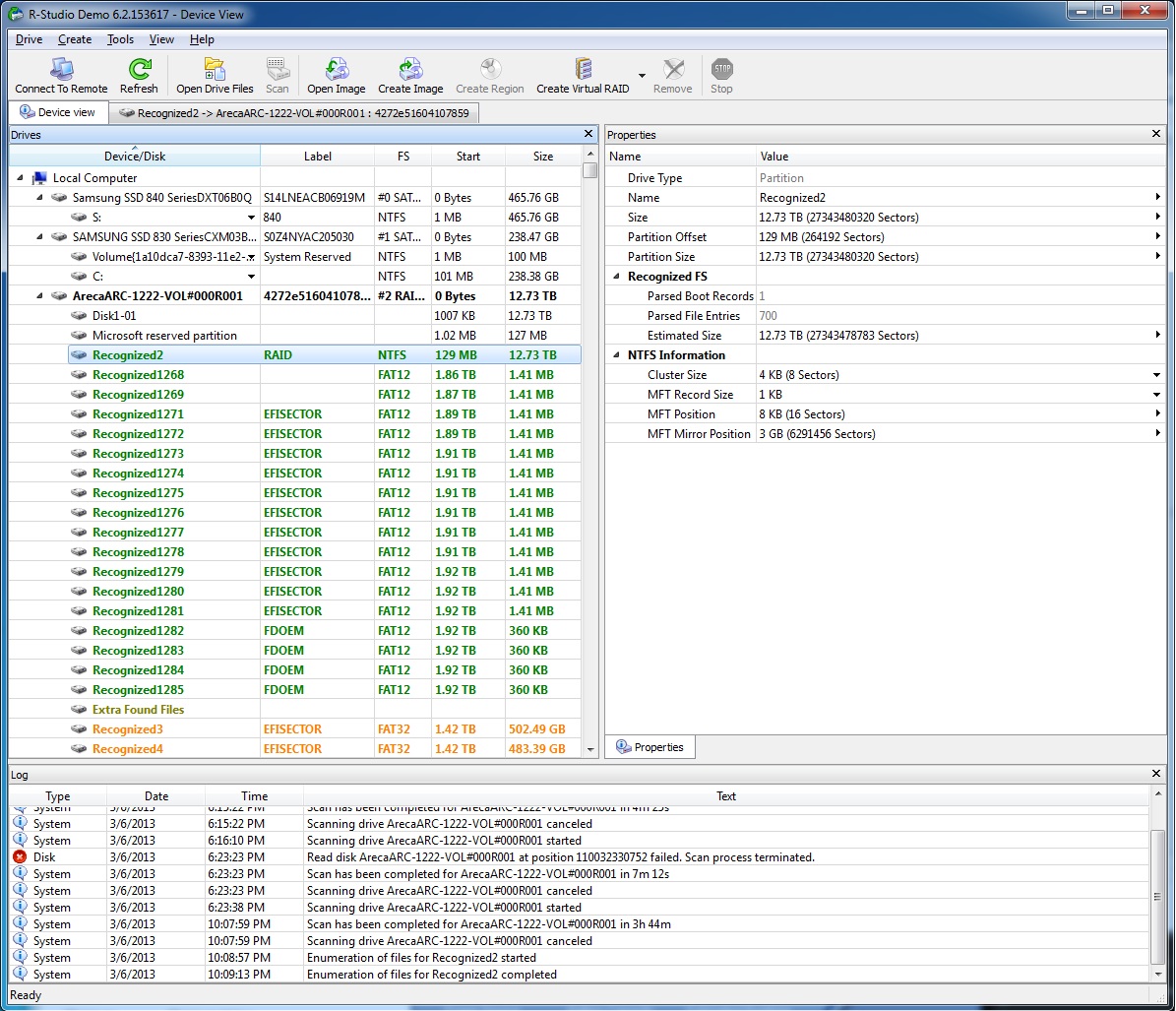Expand the MFT Mirror Position arrow
Screen dimensions: 1176x1011
point(1158,433)
